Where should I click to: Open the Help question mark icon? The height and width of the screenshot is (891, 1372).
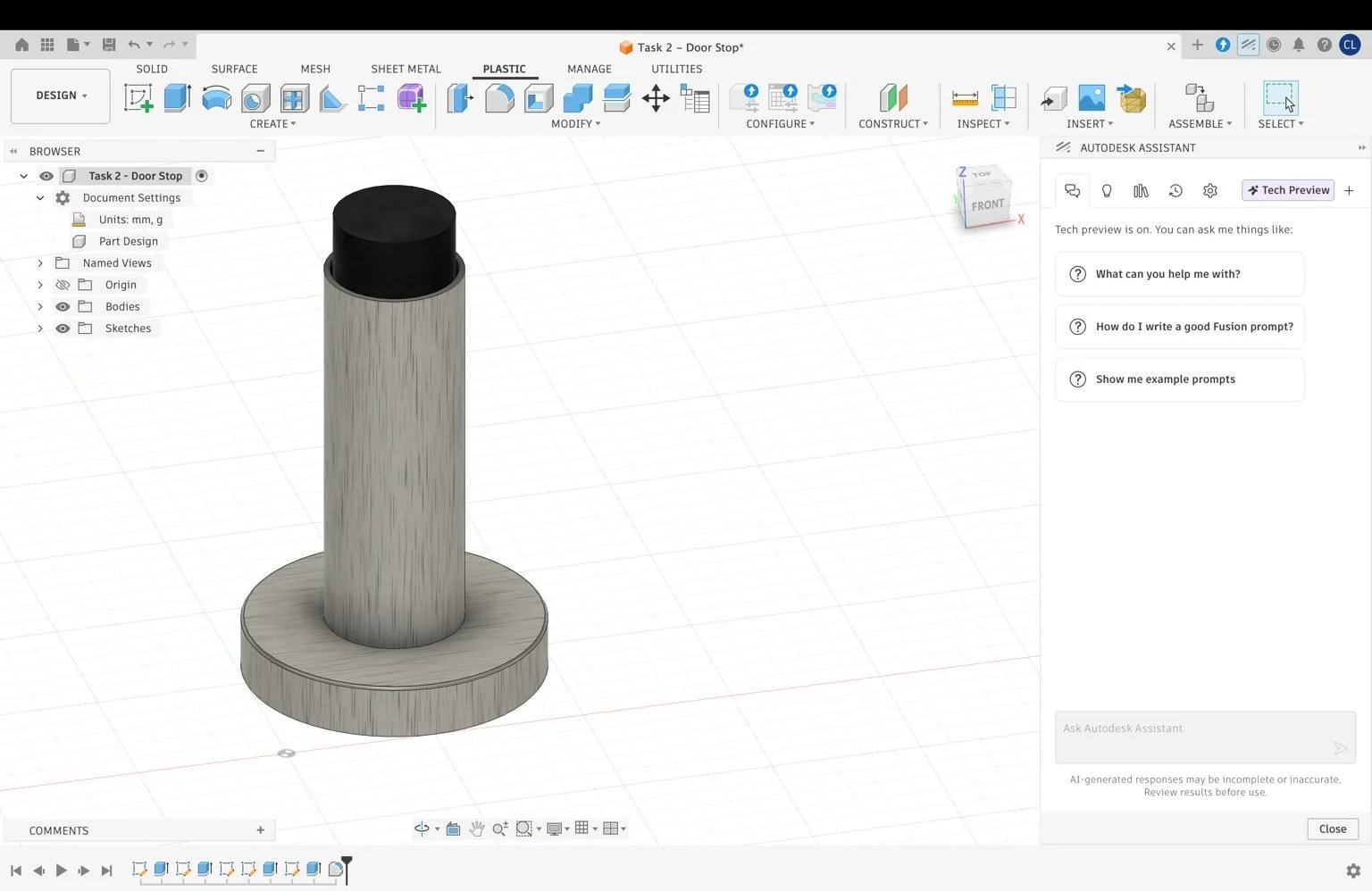pos(1325,45)
